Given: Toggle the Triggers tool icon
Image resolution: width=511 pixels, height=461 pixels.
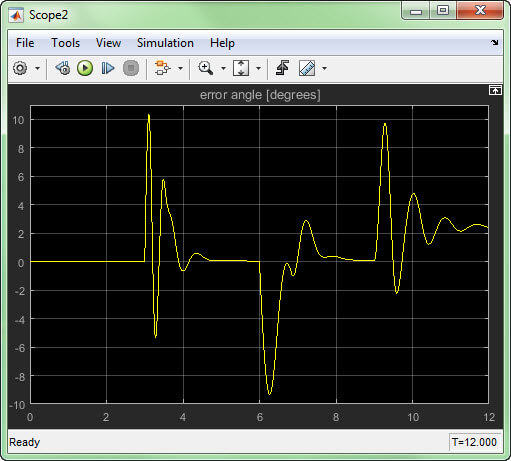Looking at the screenshot, I should tap(282, 68).
